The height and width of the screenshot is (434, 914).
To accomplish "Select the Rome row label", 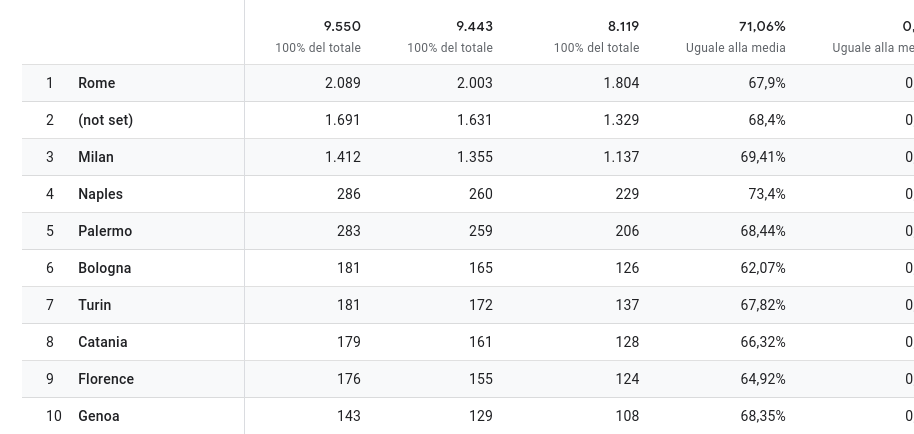I will 96,83.
